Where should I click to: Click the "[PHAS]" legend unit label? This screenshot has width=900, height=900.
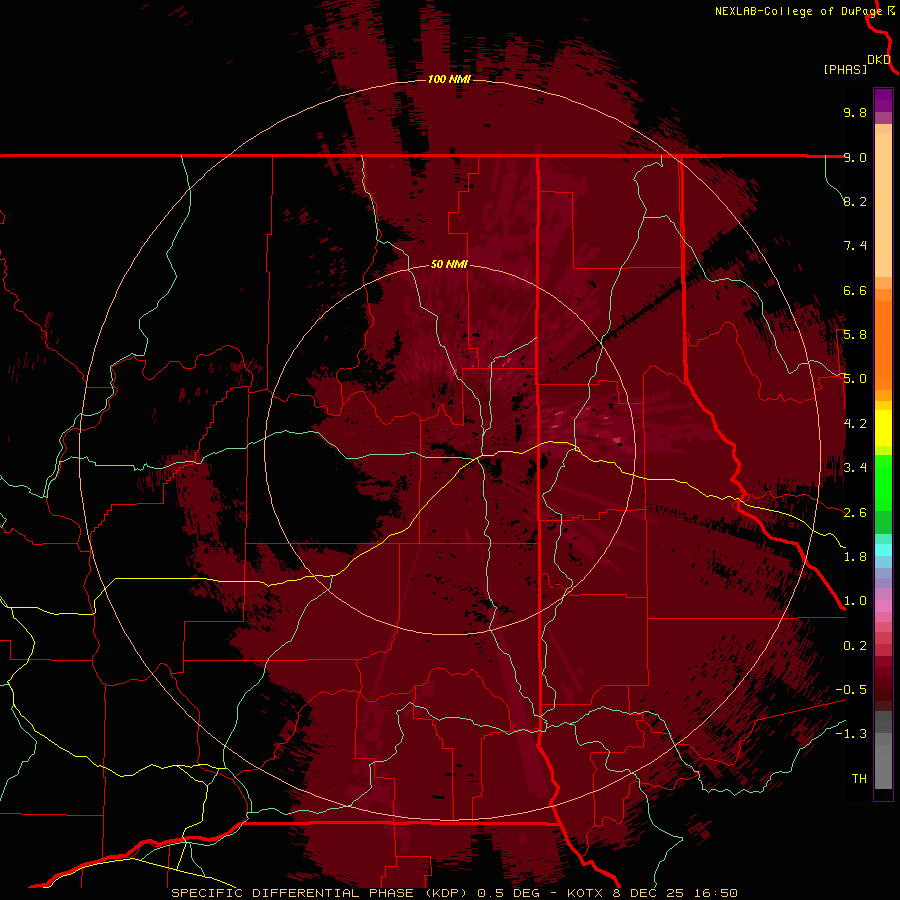(845, 69)
